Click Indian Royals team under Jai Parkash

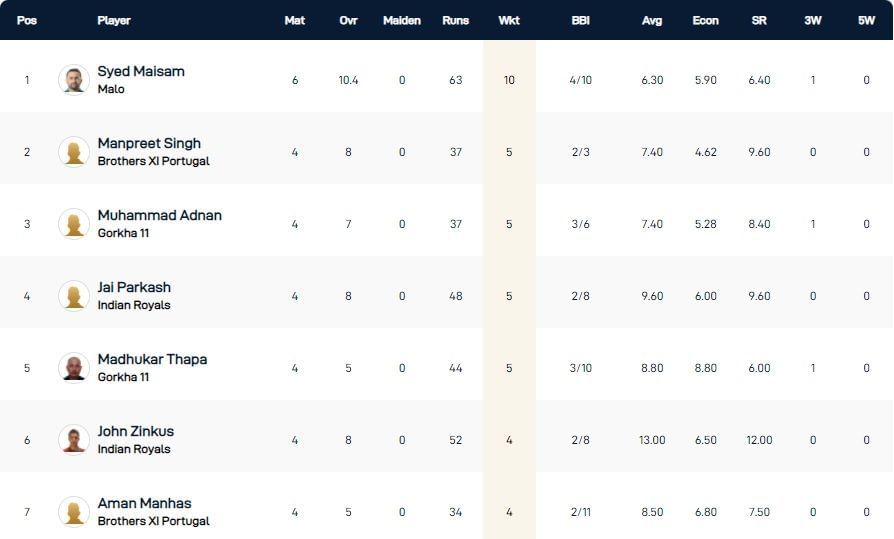pyautogui.click(x=134, y=305)
